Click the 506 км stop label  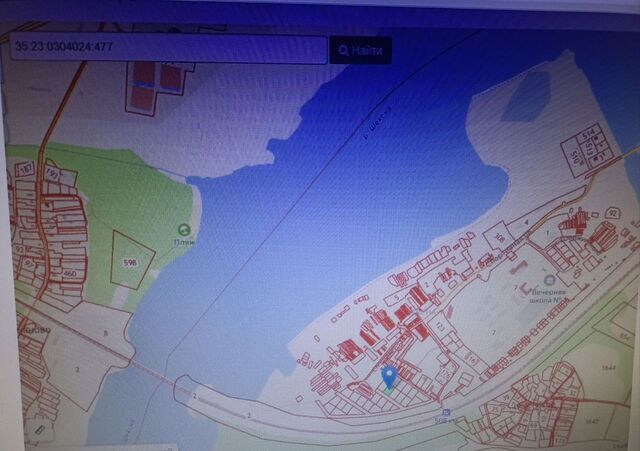(447, 420)
